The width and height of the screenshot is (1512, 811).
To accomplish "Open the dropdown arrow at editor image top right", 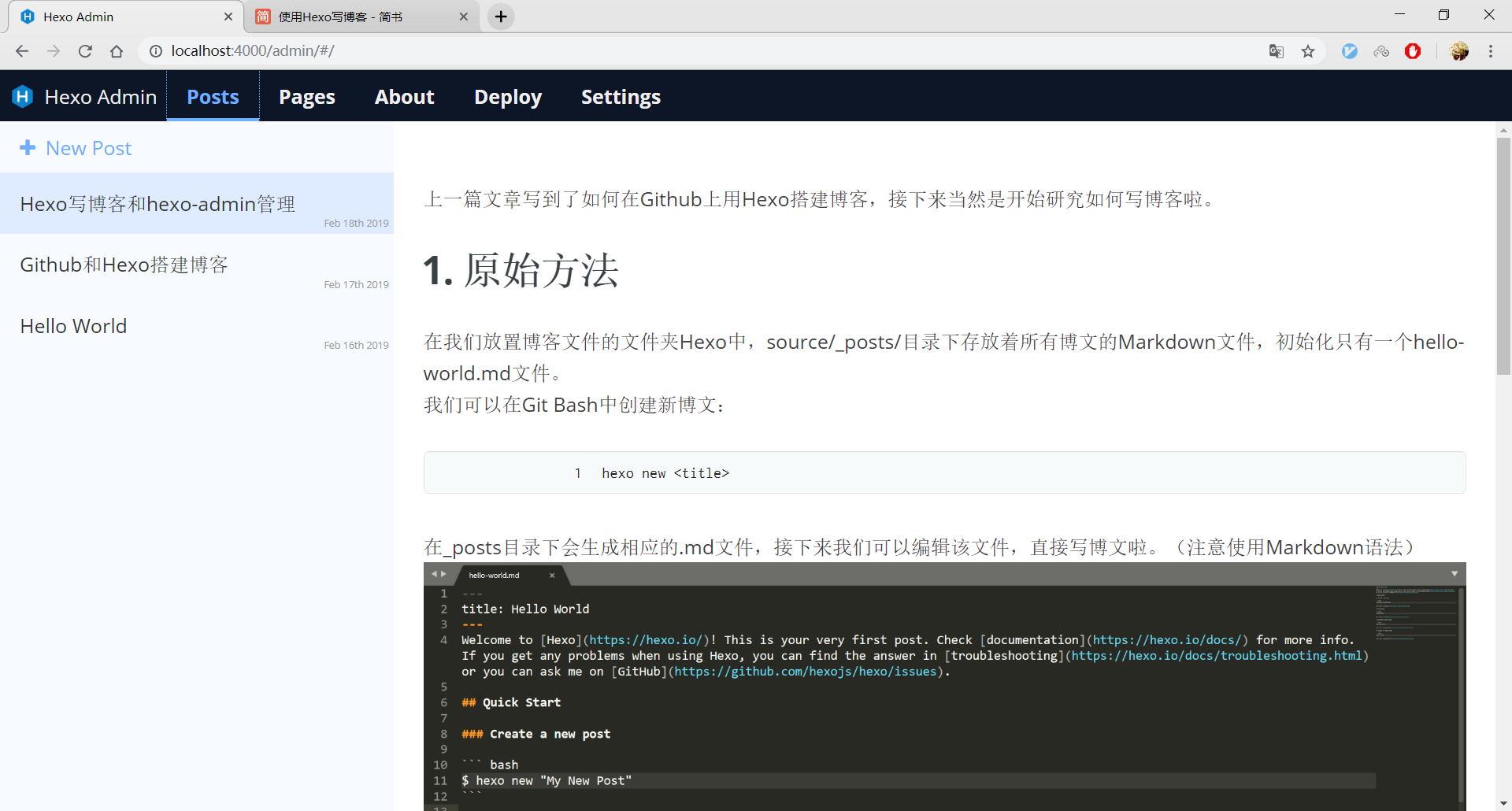I will (1455, 574).
